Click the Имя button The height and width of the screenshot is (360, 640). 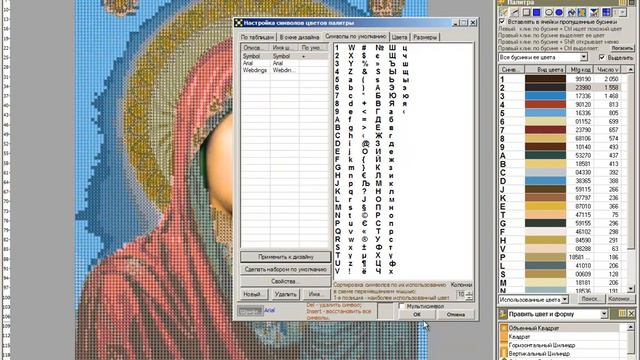click(316, 294)
